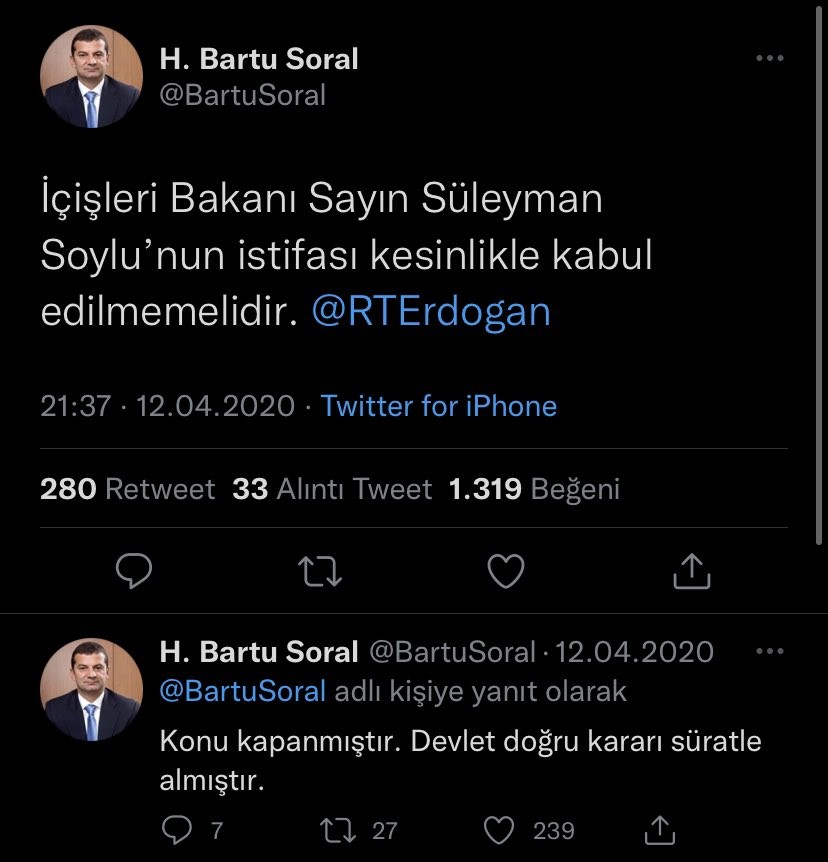Click the @BartuSoral 'yanıt olarak' mention

[x=243, y=691]
